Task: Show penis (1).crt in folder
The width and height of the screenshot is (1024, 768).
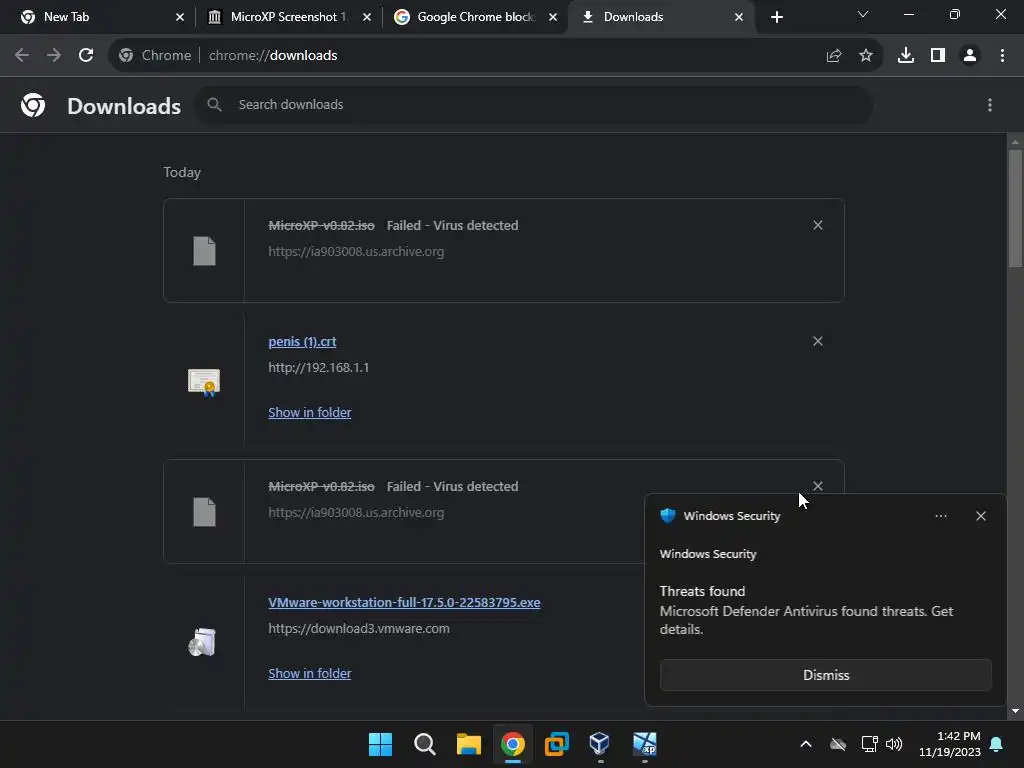Action: tap(310, 413)
